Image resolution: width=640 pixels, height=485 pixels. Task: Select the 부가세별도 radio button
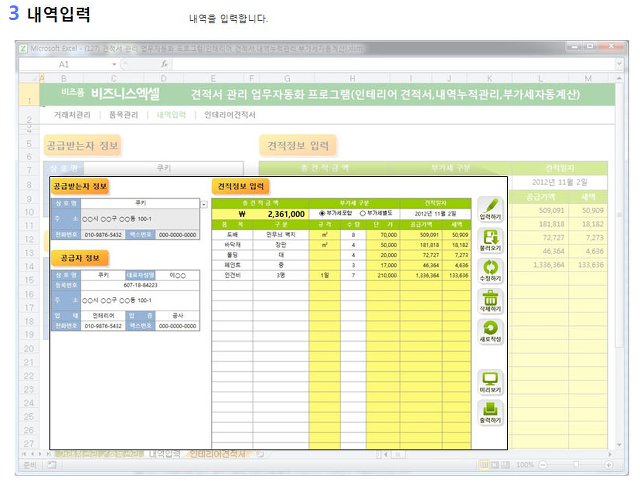[362, 213]
